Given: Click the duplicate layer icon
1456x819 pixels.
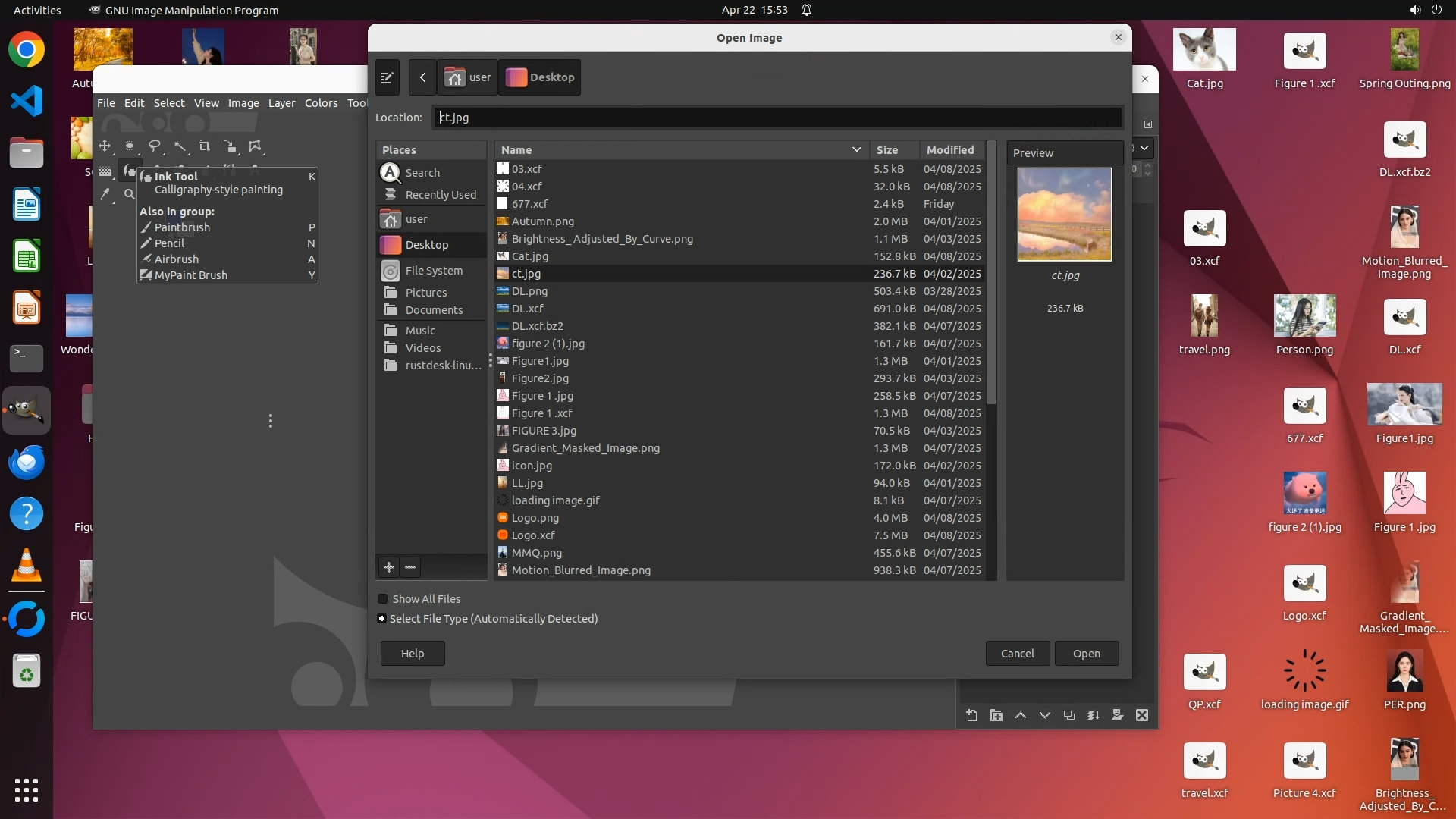Looking at the screenshot, I should click(x=1068, y=715).
